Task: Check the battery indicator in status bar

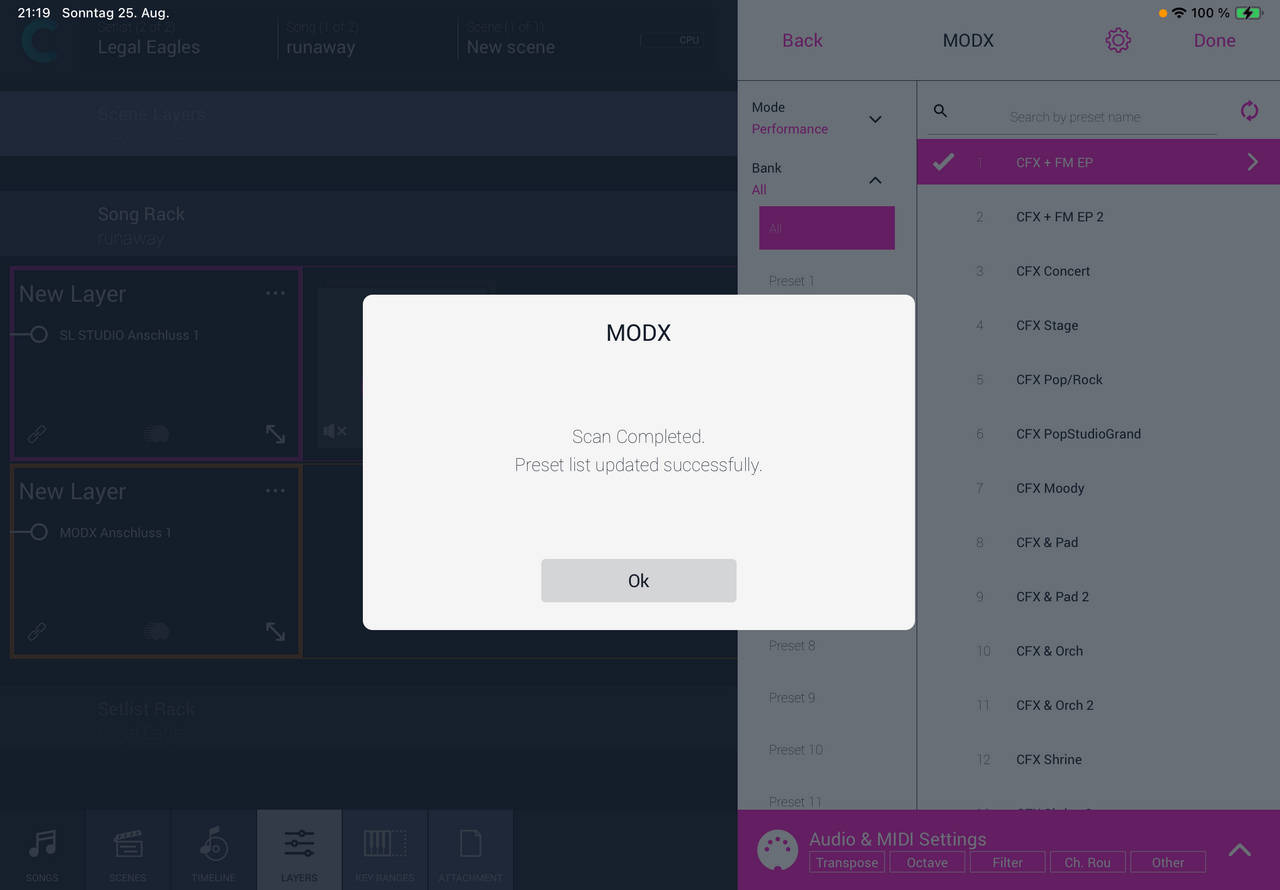Action: [x=1249, y=13]
